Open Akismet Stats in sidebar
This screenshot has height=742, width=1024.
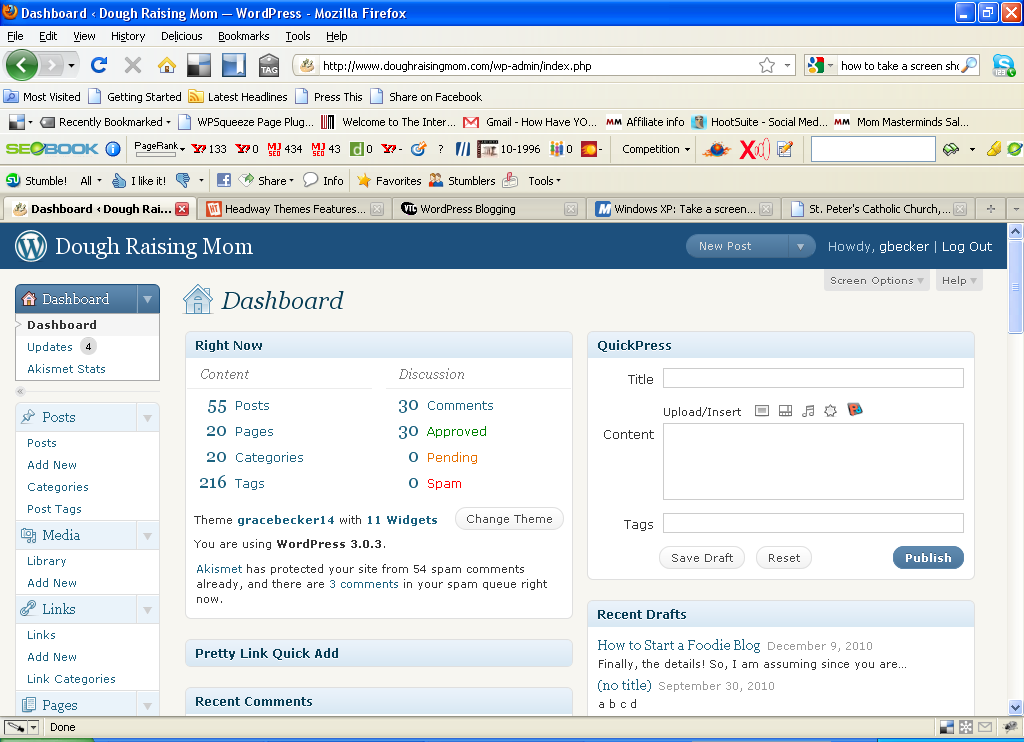tap(66, 369)
